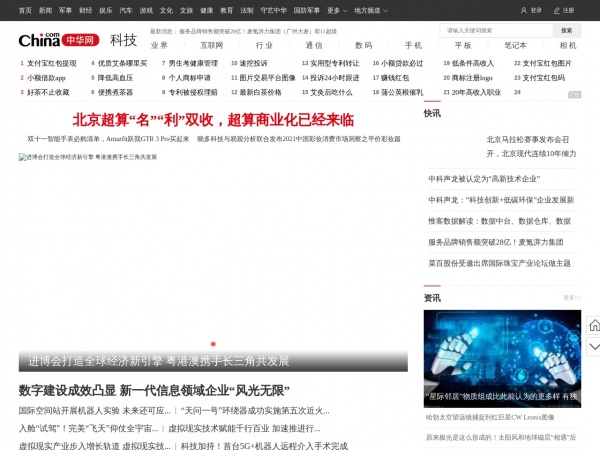Open 军事 in the top menu bar

click(65, 9)
